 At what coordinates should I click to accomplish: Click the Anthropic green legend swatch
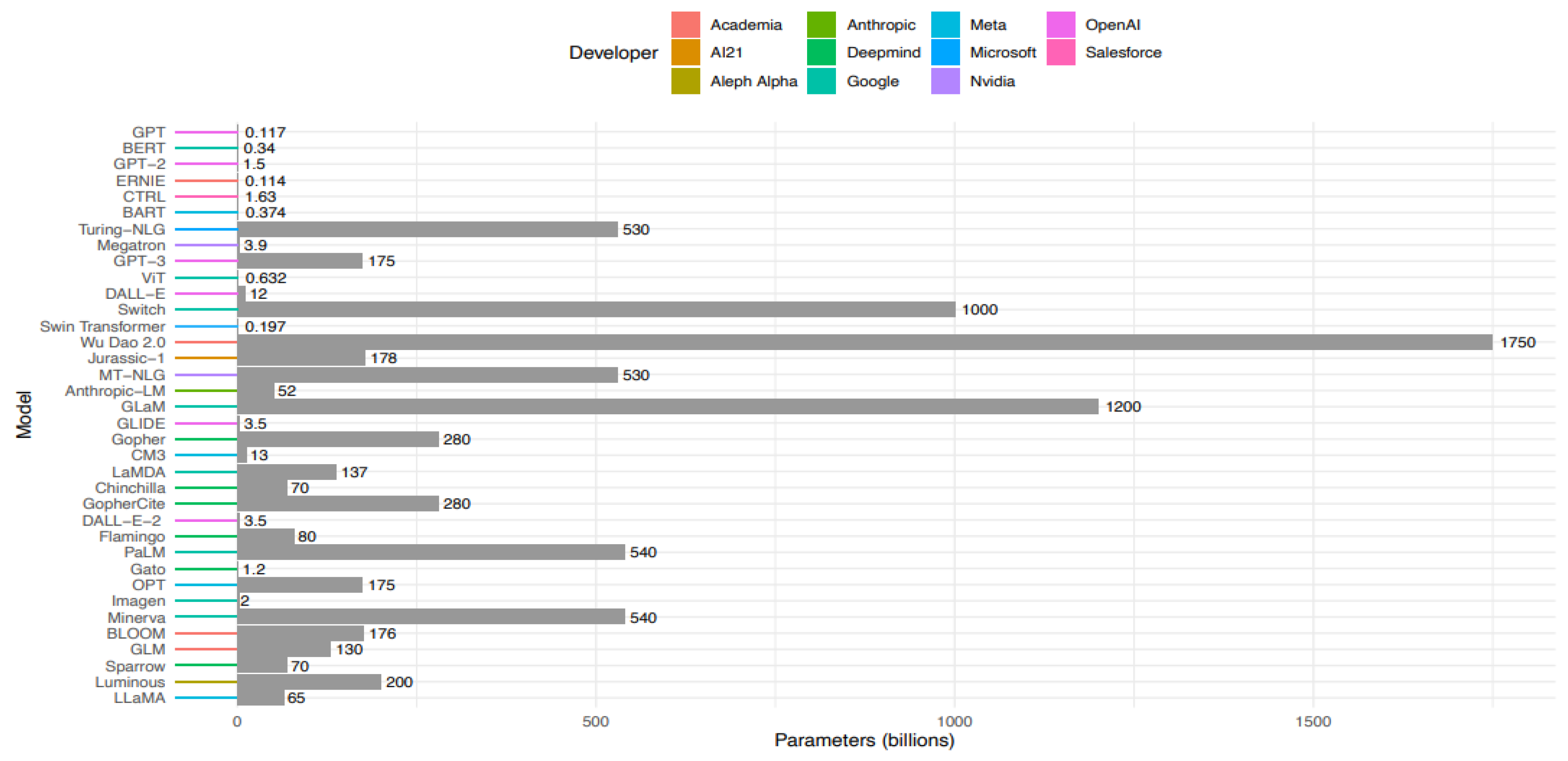(821, 25)
